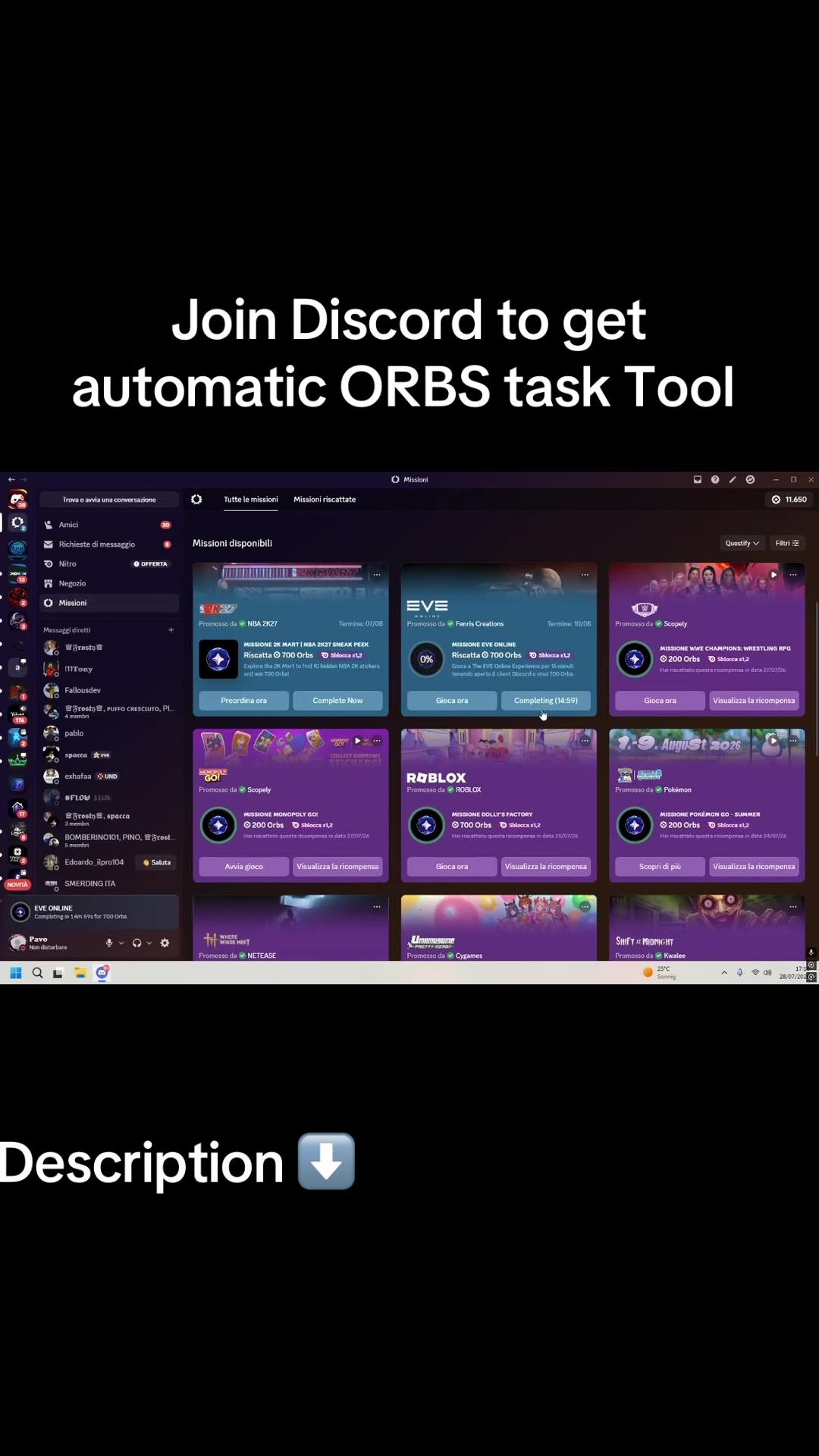
Task: Play the Monopoly GO quest video
Action: (358, 741)
